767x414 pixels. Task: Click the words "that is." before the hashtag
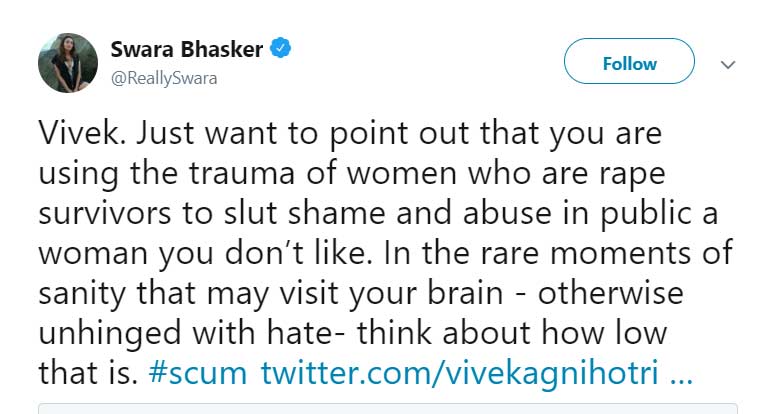tap(87, 373)
